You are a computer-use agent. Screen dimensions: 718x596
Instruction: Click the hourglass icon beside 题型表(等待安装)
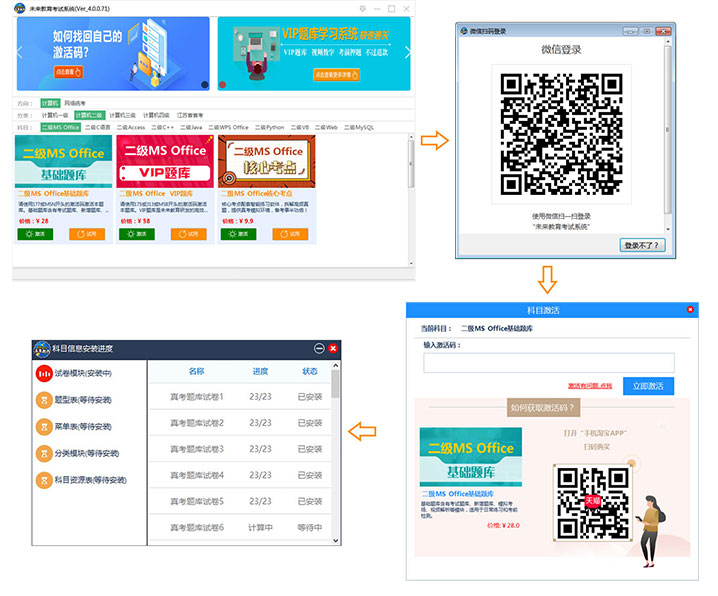[x=44, y=400]
